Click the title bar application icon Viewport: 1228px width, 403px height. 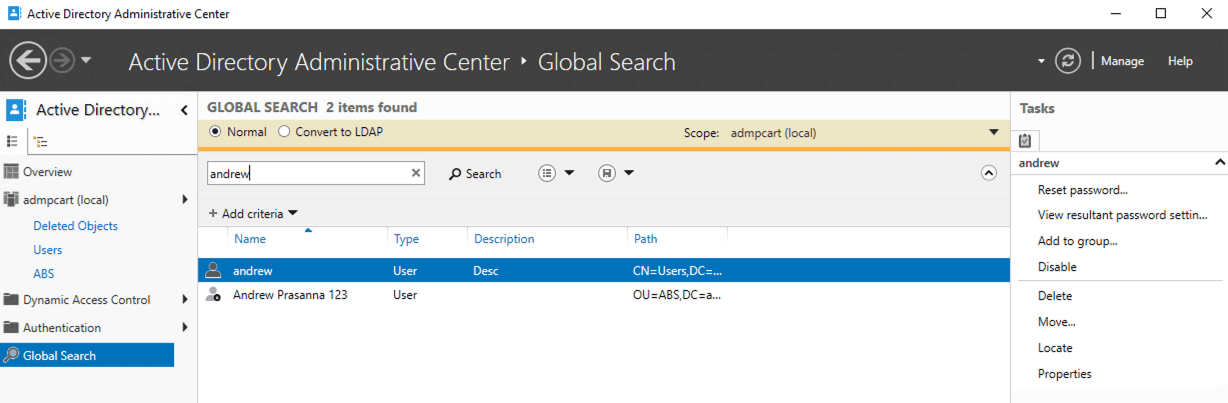pyautogui.click(x=13, y=14)
